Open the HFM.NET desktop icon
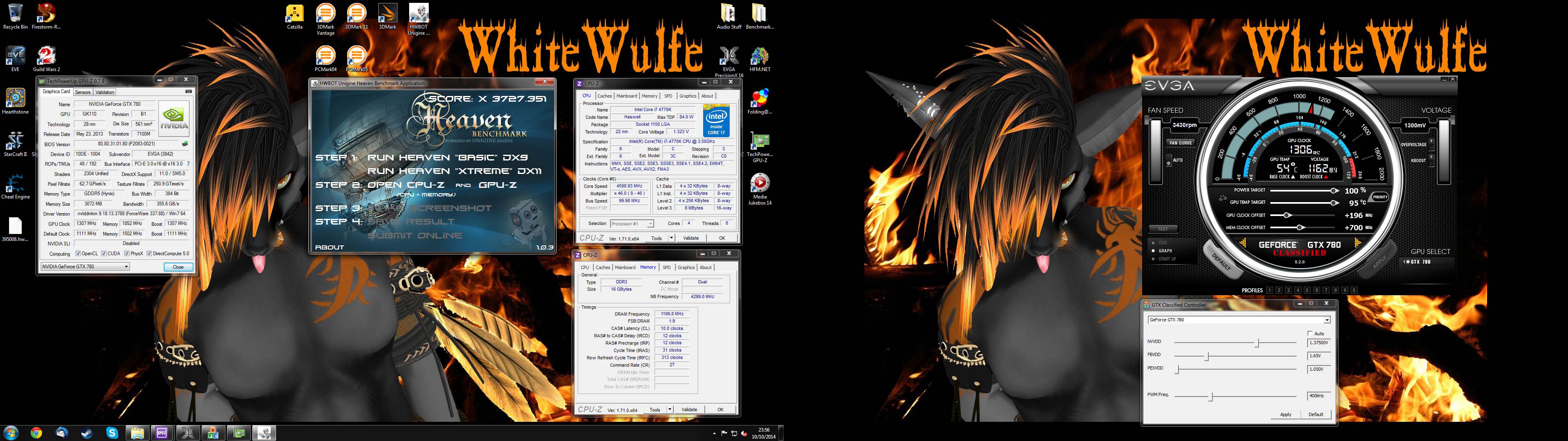 pos(759,58)
